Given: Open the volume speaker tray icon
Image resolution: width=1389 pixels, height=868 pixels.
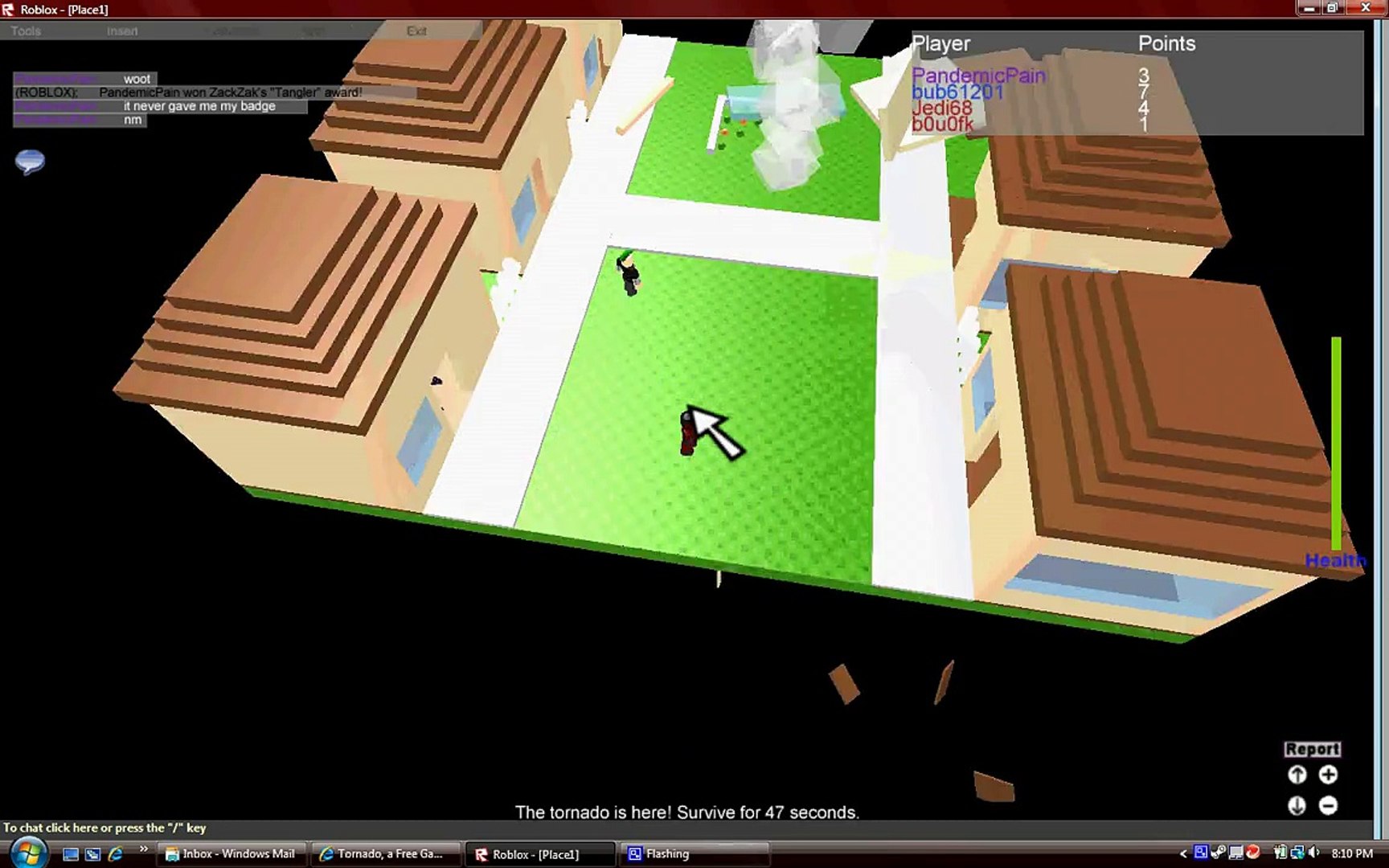Looking at the screenshot, I should [1314, 853].
